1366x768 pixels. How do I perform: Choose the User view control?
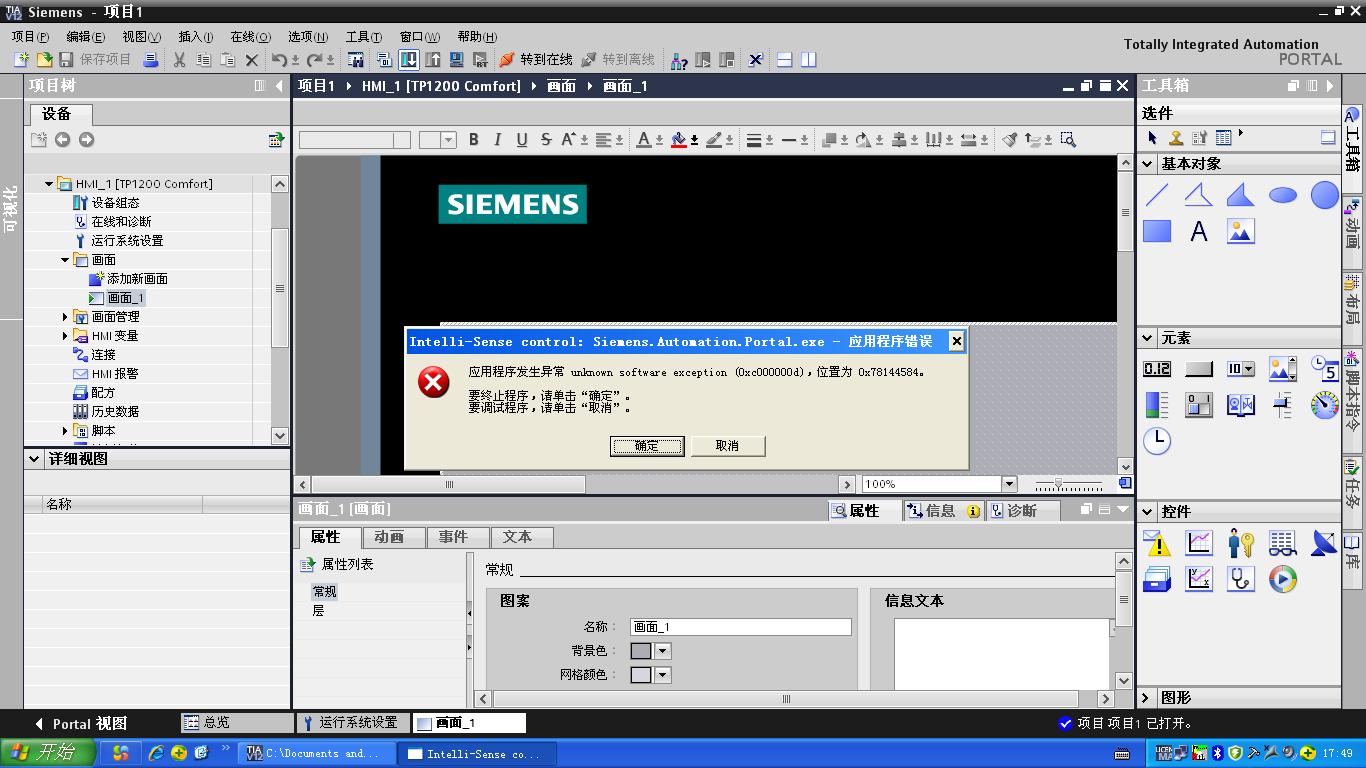tap(1241, 543)
